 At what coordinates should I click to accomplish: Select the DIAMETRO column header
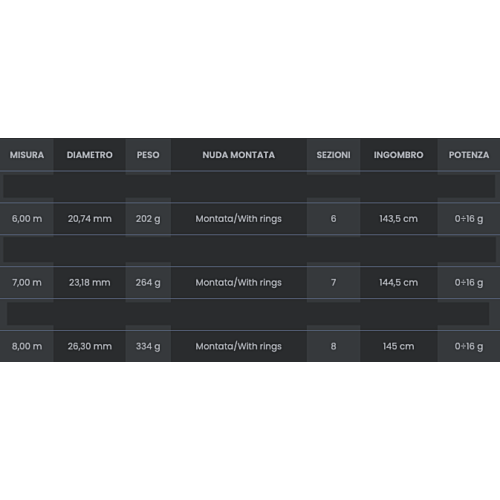90,155
